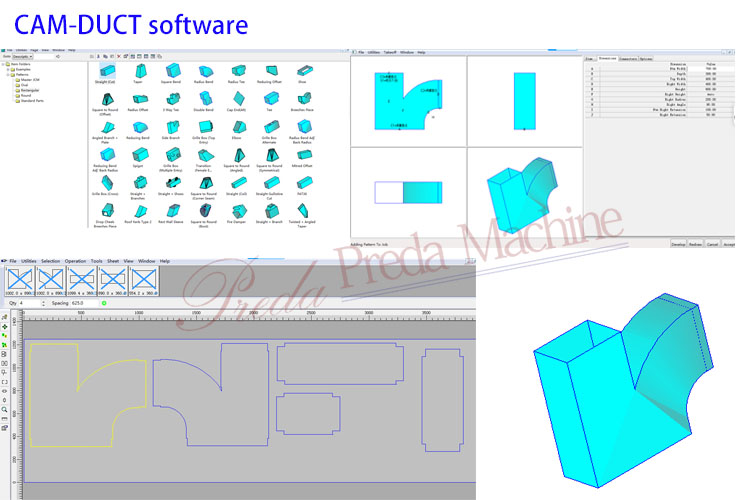
Task: Open the Operation menu in nesting window
Action: (75, 261)
